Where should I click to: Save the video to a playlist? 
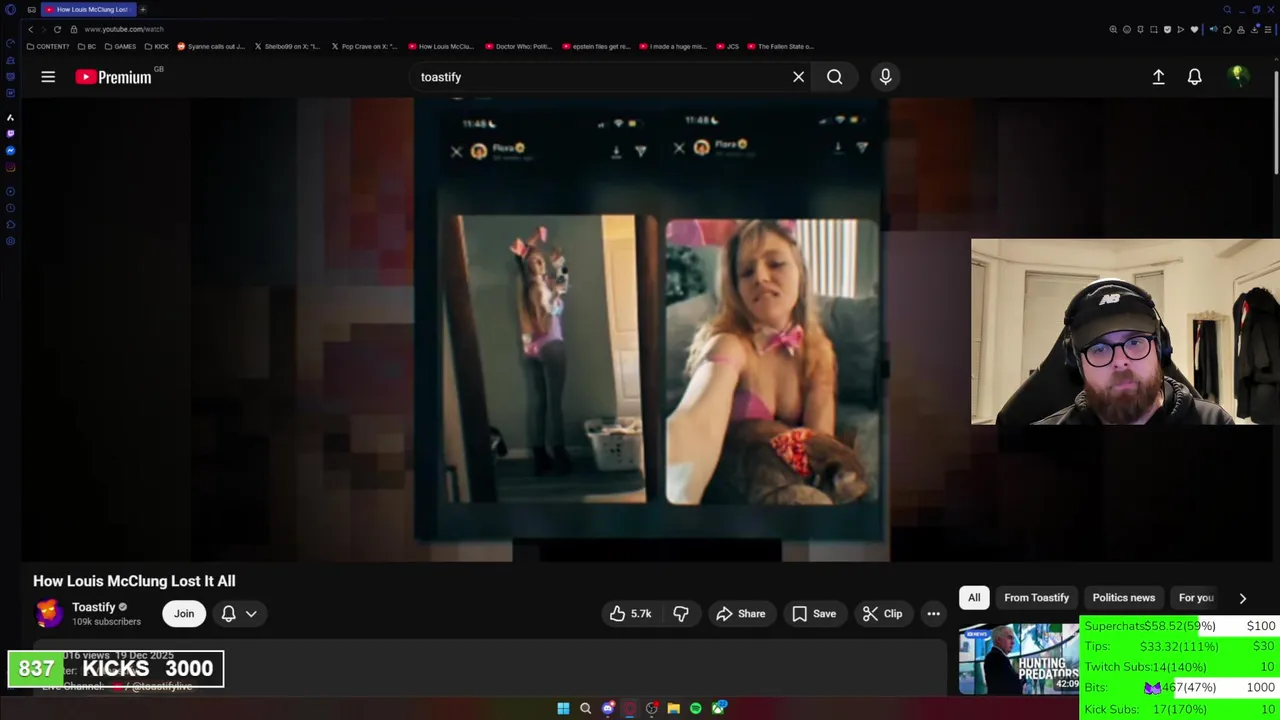(x=813, y=614)
